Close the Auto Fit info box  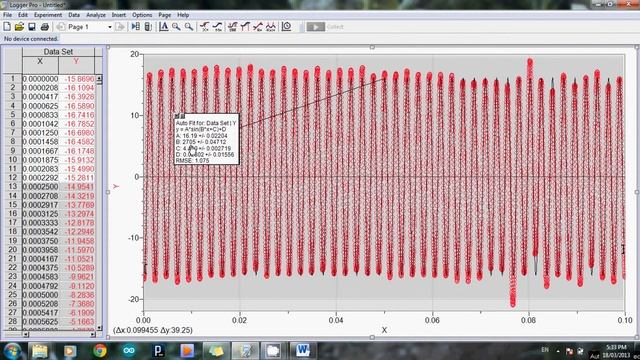(177, 116)
